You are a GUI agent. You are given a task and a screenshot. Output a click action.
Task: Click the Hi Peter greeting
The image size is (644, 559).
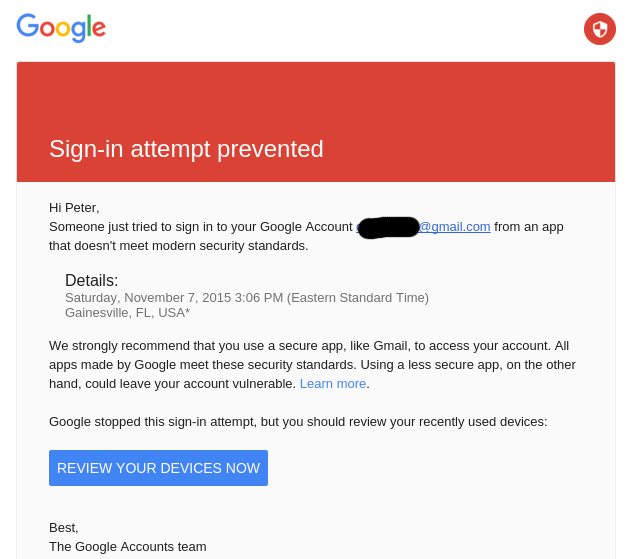pos(74,208)
